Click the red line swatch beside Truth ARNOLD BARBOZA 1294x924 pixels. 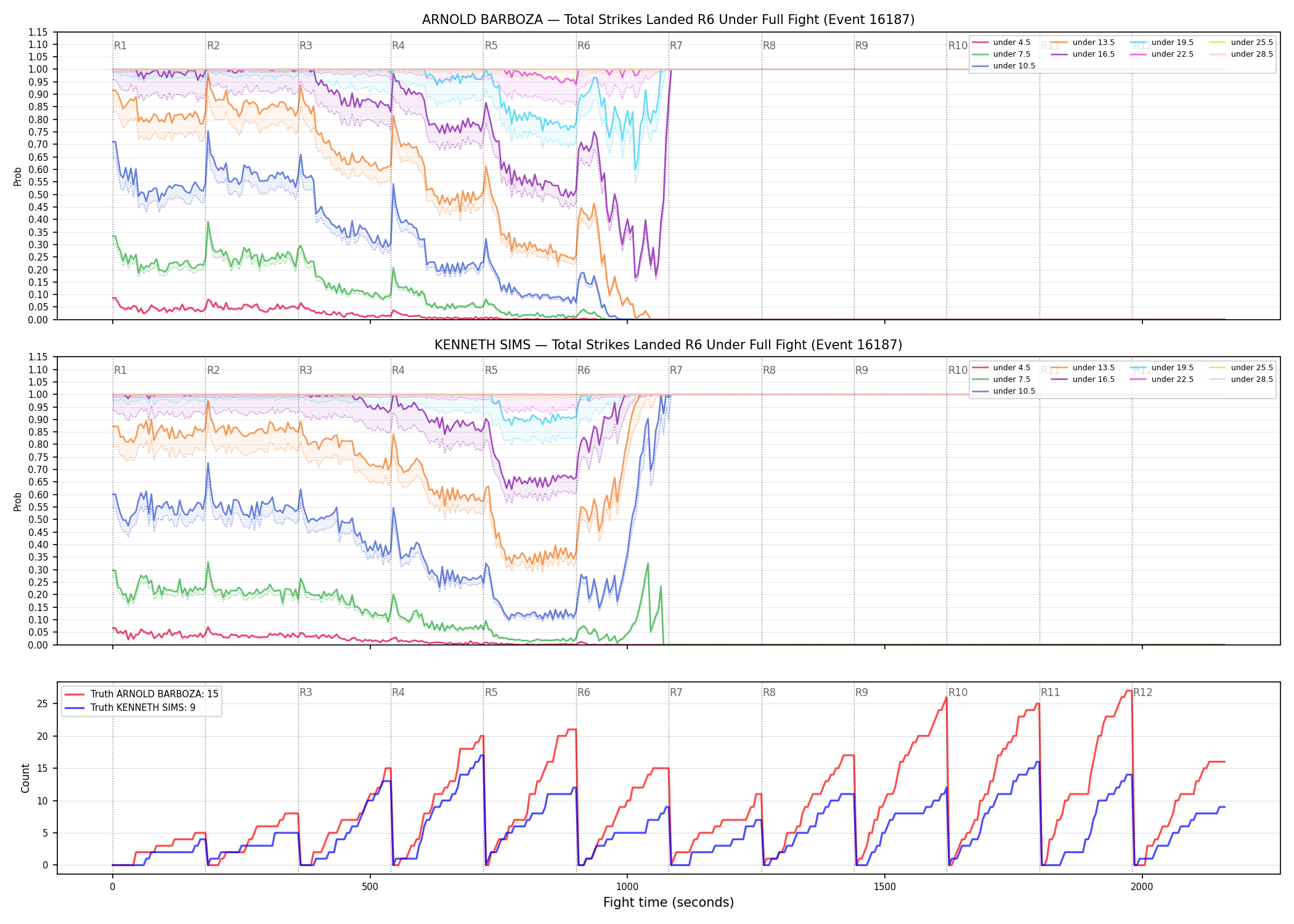pyautogui.click(x=74, y=694)
